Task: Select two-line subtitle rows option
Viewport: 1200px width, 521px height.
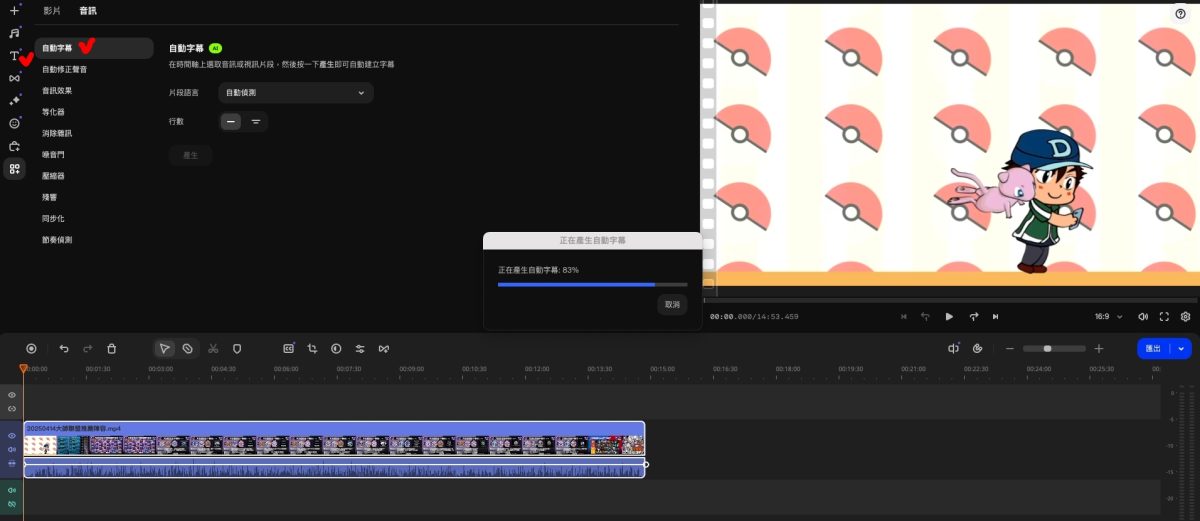Action: [x=256, y=121]
